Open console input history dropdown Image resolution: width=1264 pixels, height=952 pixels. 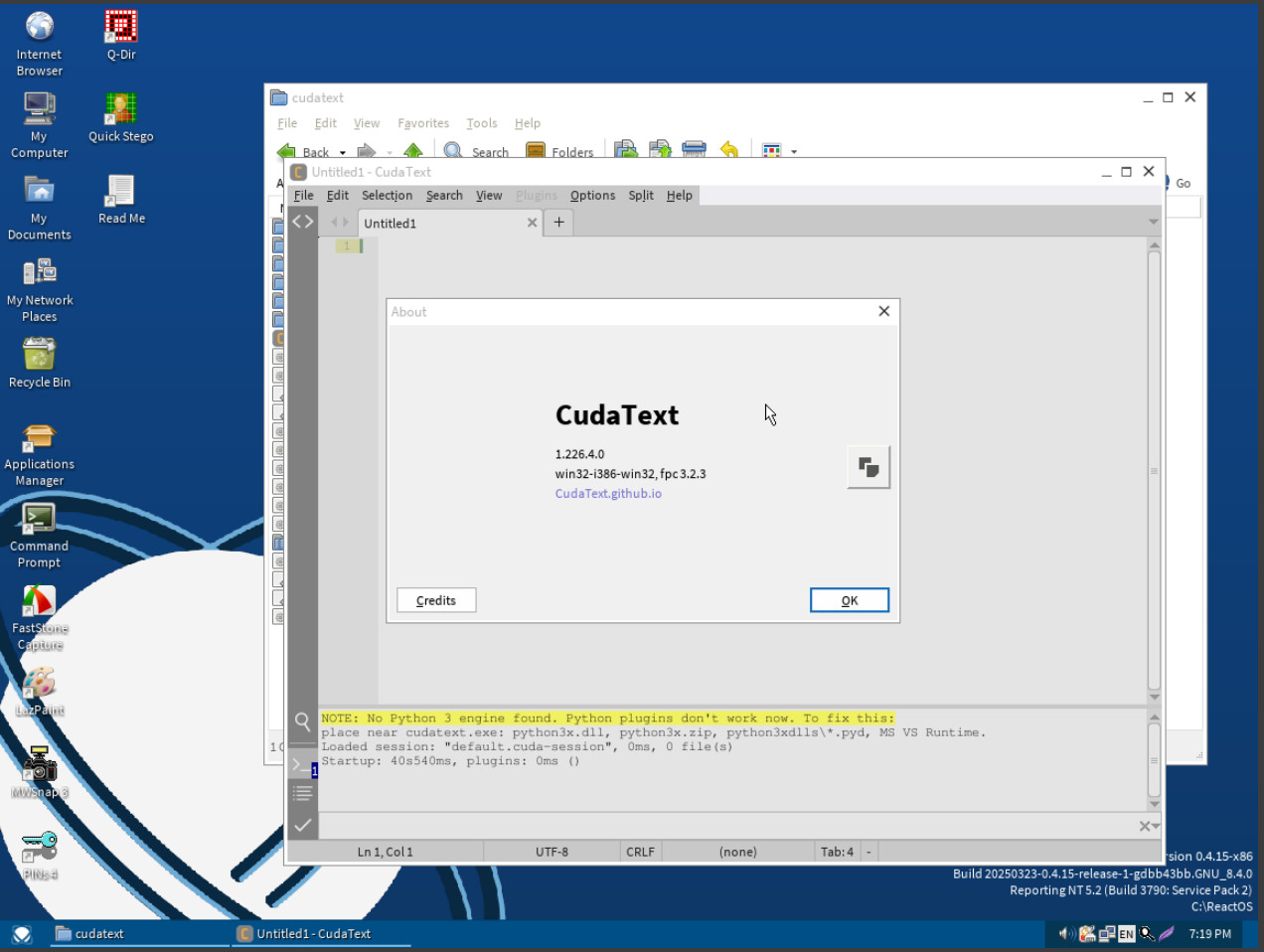click(1157, 826)
